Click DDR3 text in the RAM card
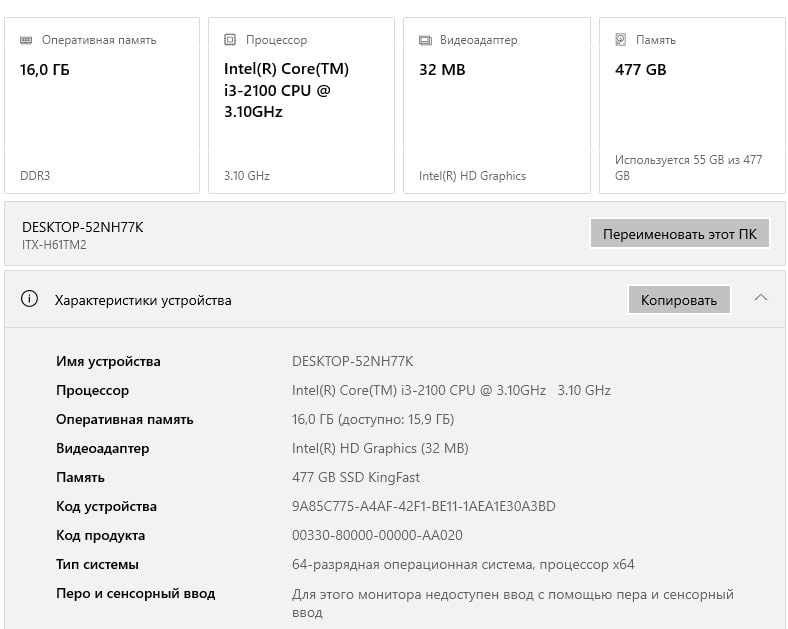Image resolution: width=788 pixels, height=629 pixels. point(35,176)
